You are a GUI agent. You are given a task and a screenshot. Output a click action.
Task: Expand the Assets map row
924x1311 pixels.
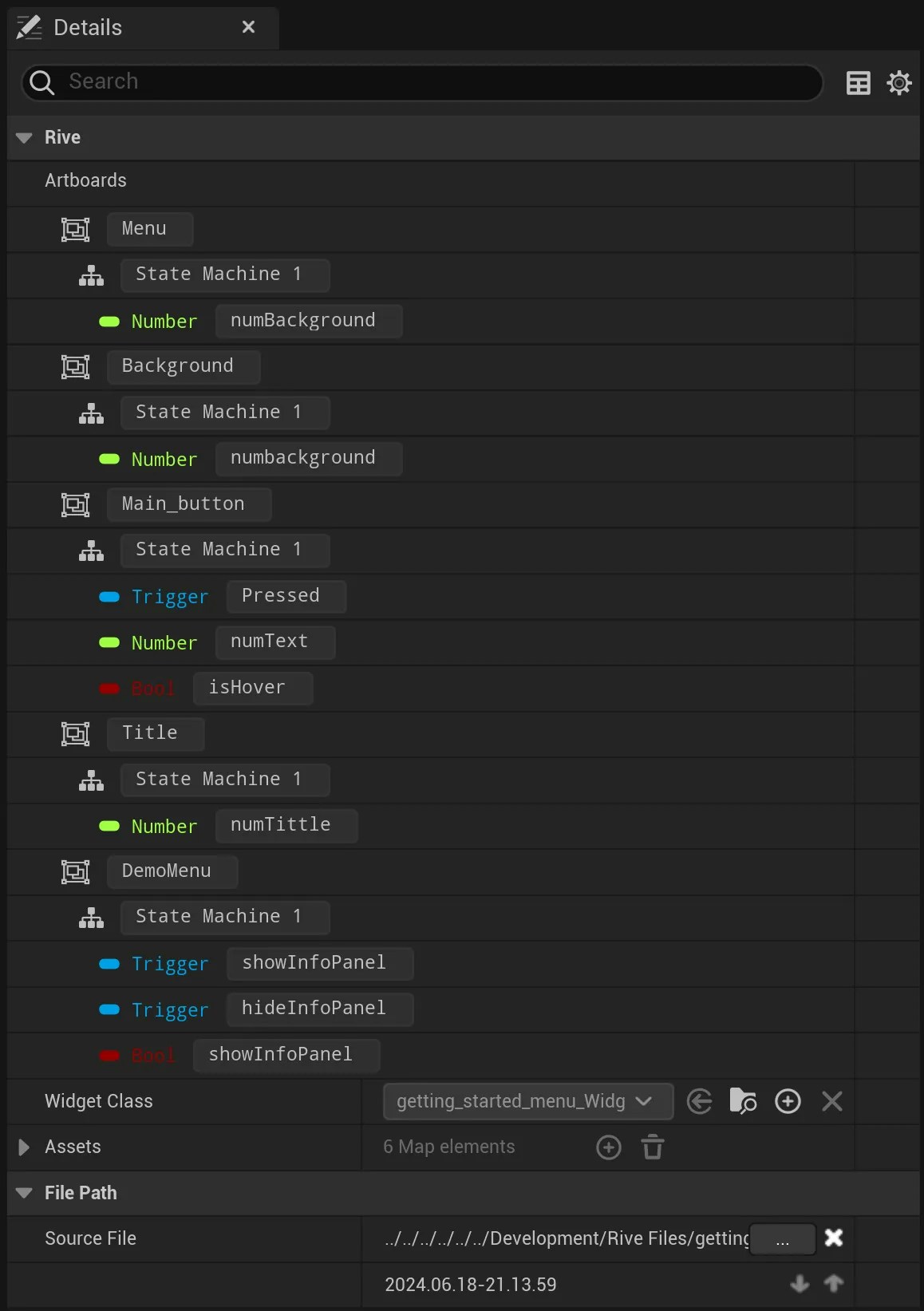tap(24, 1147)
